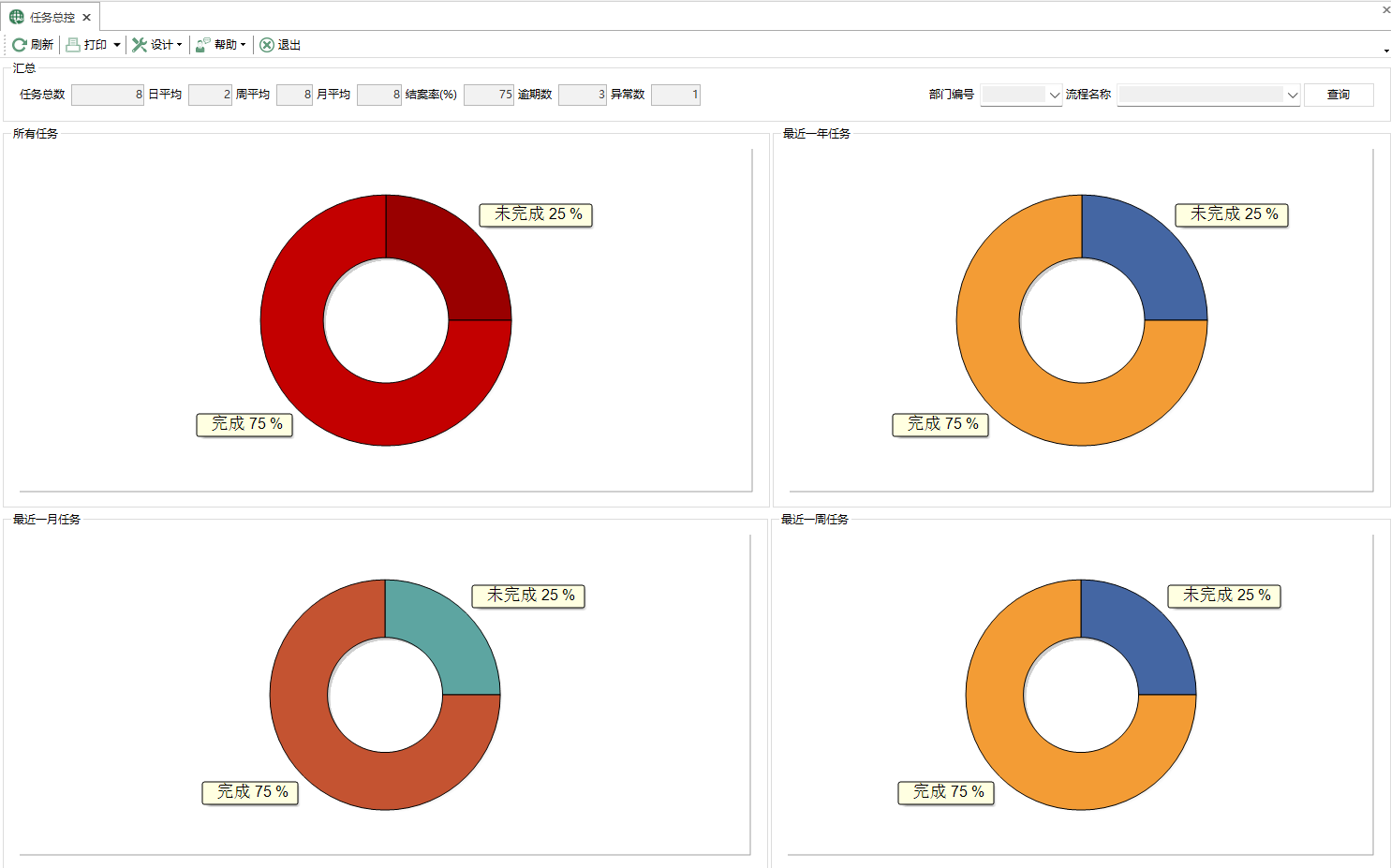Viewport: 1391px width, 868px height.
Task: Switch to the 任务总控 tab
Action: (52, 17)
